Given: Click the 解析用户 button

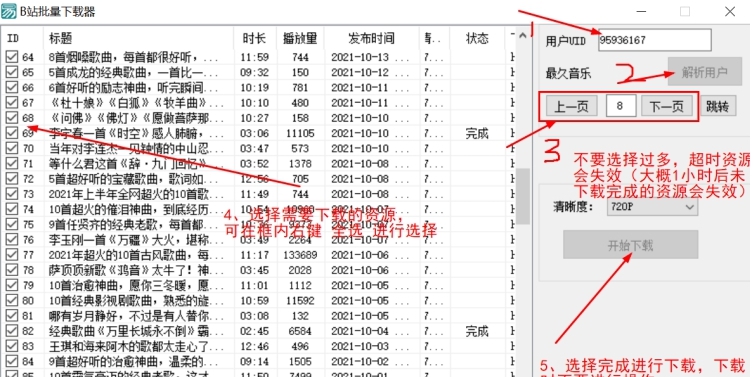Looking at the screenshot, I should [704, 73].
